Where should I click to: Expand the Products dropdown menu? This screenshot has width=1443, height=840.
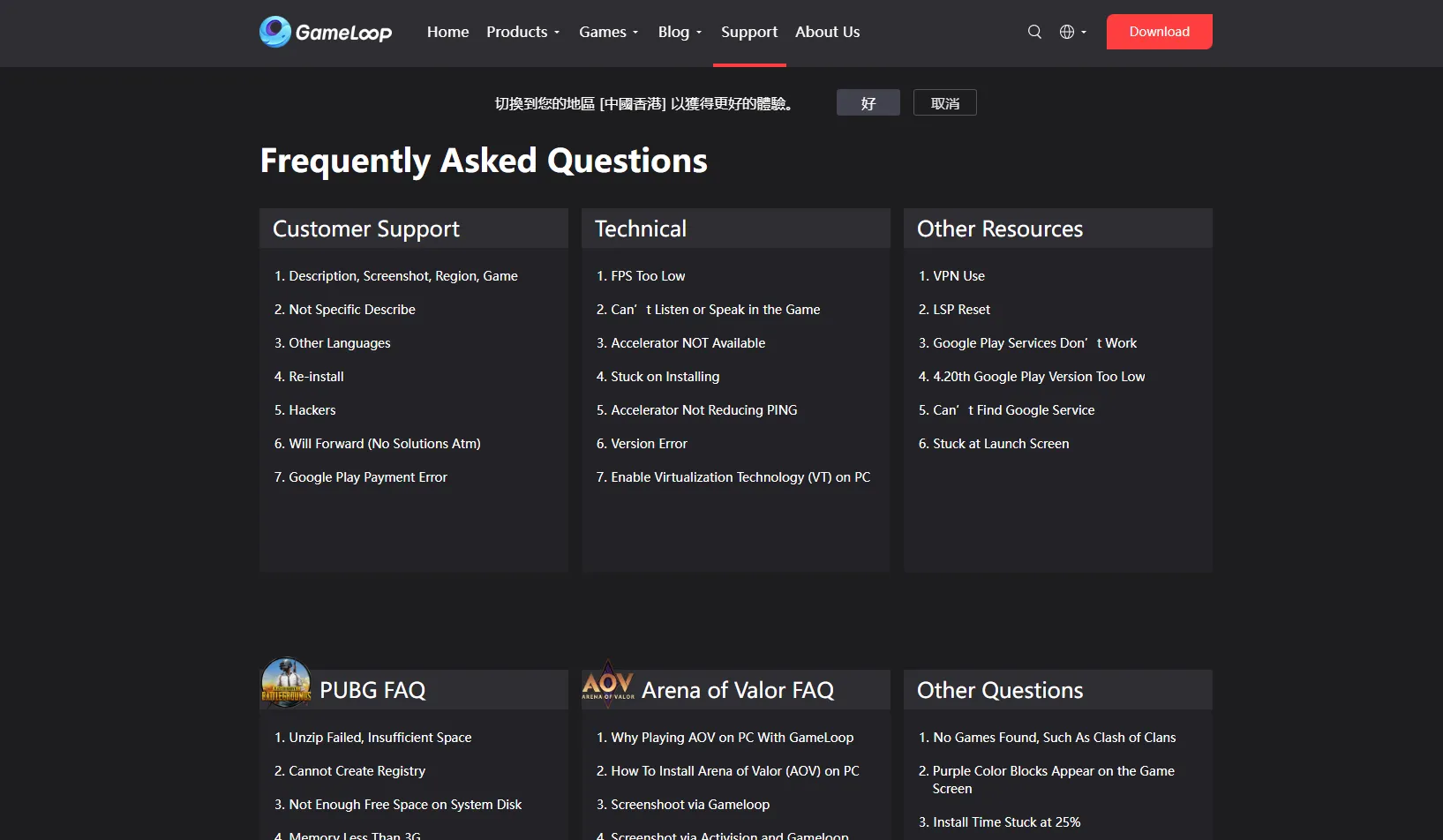coord(523,32)
